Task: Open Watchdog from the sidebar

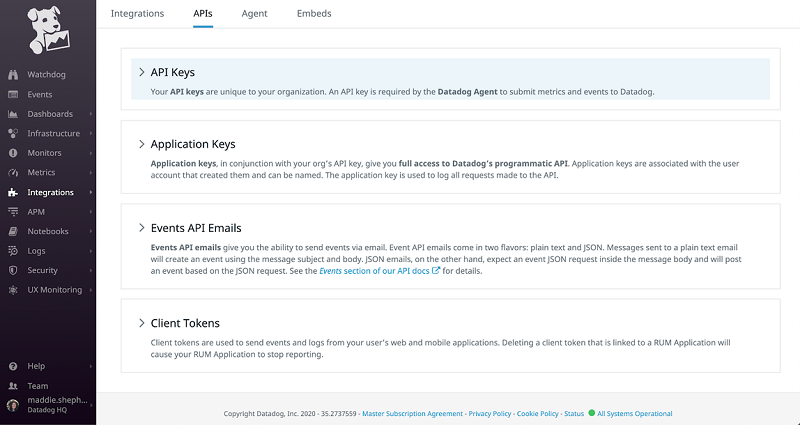Action: [x=46, y=74]
